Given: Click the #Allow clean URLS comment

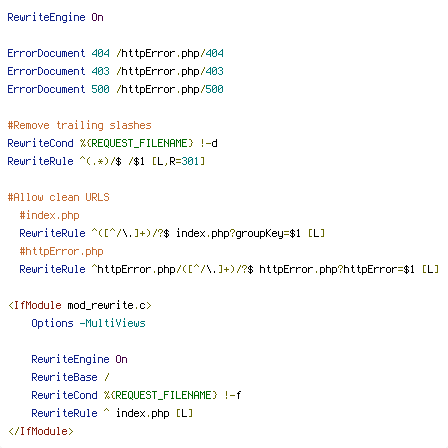Looking at the screenshot, I should coord(58,197).
